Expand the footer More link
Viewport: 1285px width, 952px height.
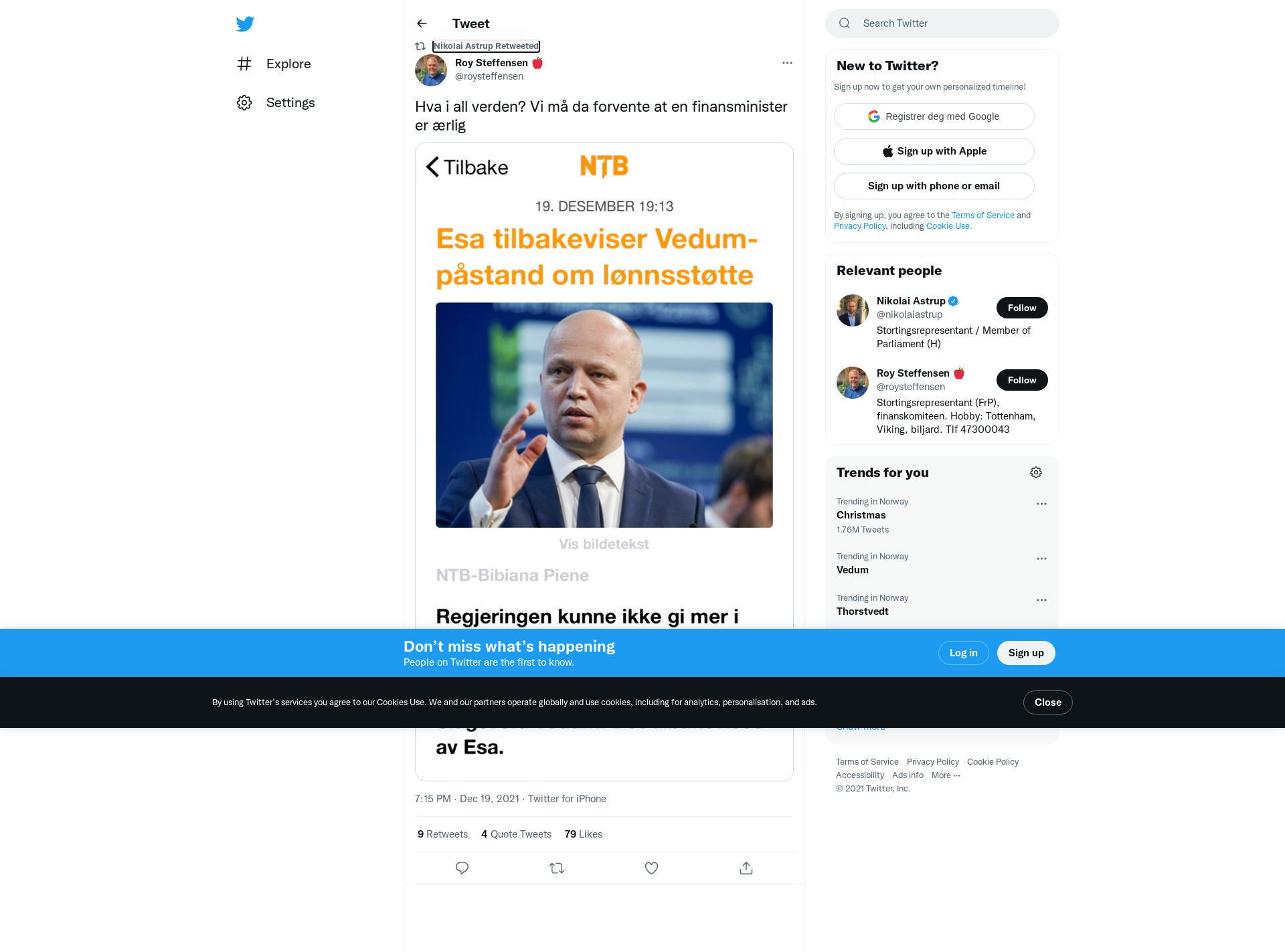point(946,775)
